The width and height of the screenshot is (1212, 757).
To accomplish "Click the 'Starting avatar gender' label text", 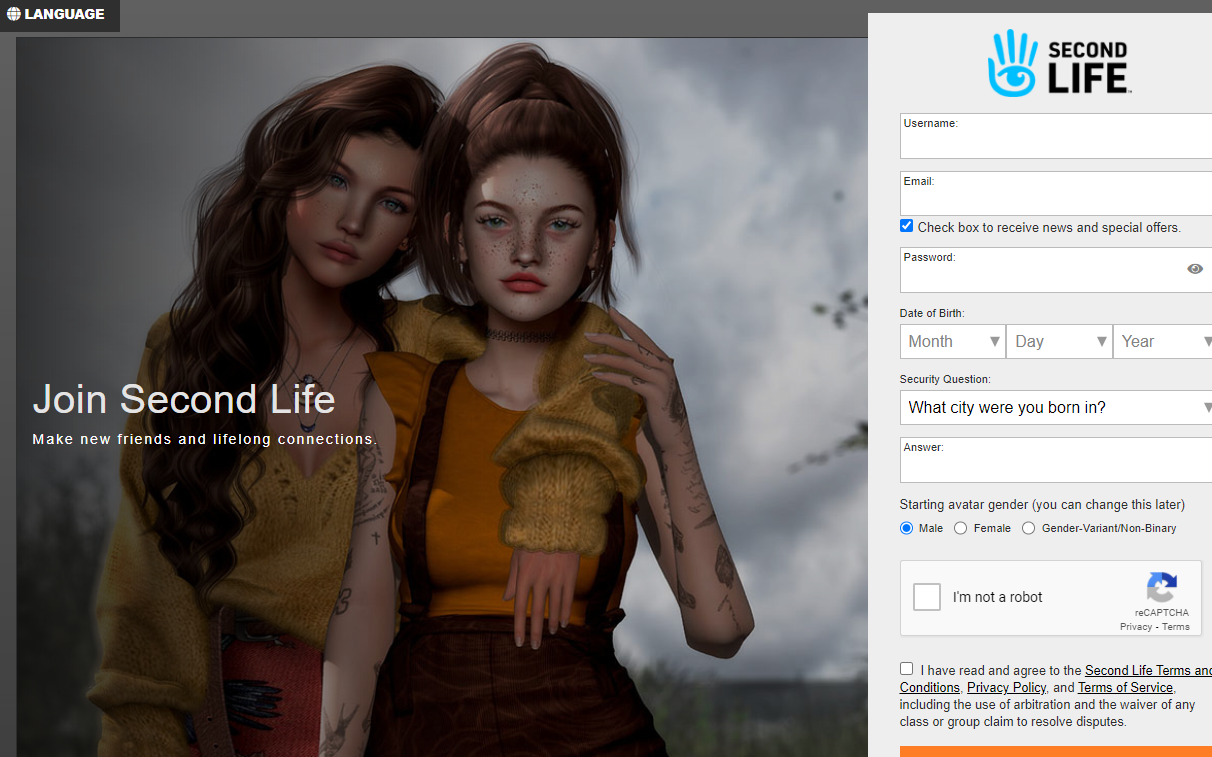I will [x=1042, y=504].
